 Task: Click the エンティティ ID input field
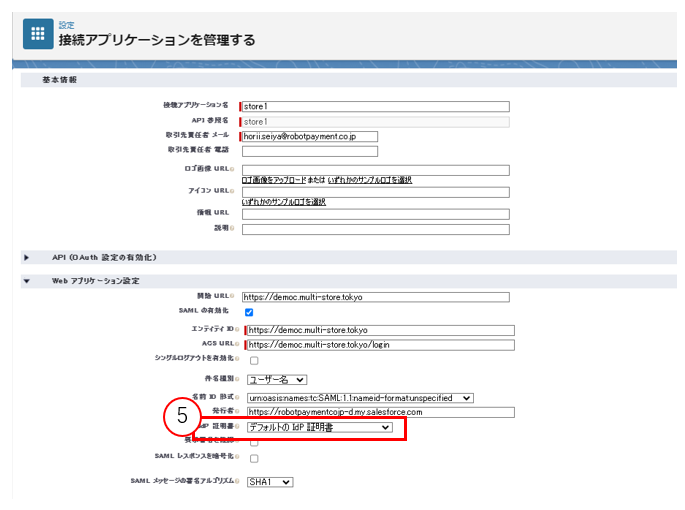click(380, 330)
